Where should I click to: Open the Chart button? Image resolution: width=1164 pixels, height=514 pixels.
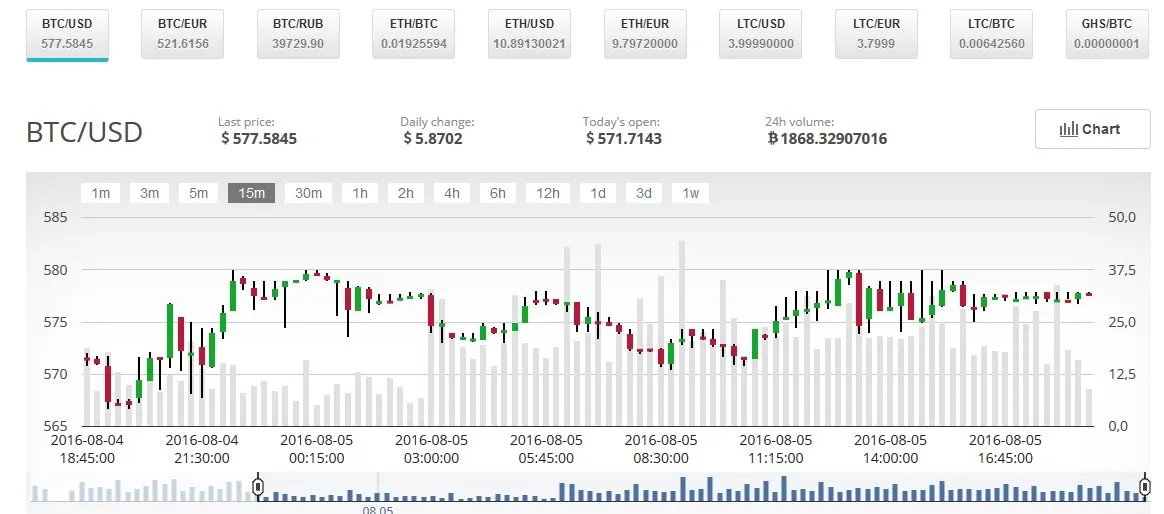pos(1092,129)
